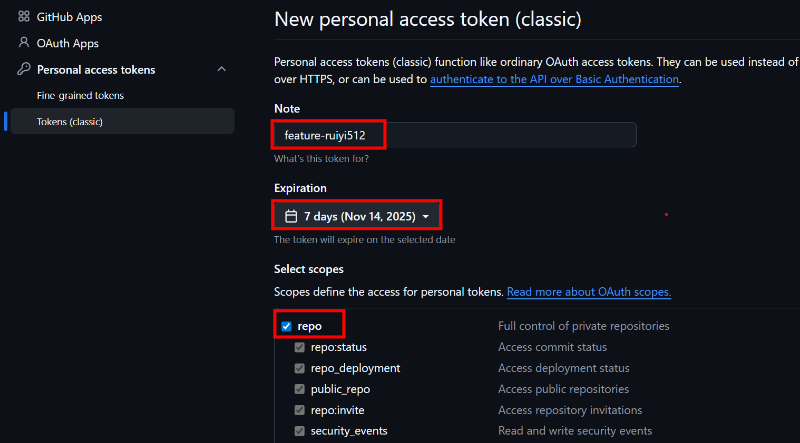
Task: Toggle the security_events checkbox
Action: click(300, 431)
